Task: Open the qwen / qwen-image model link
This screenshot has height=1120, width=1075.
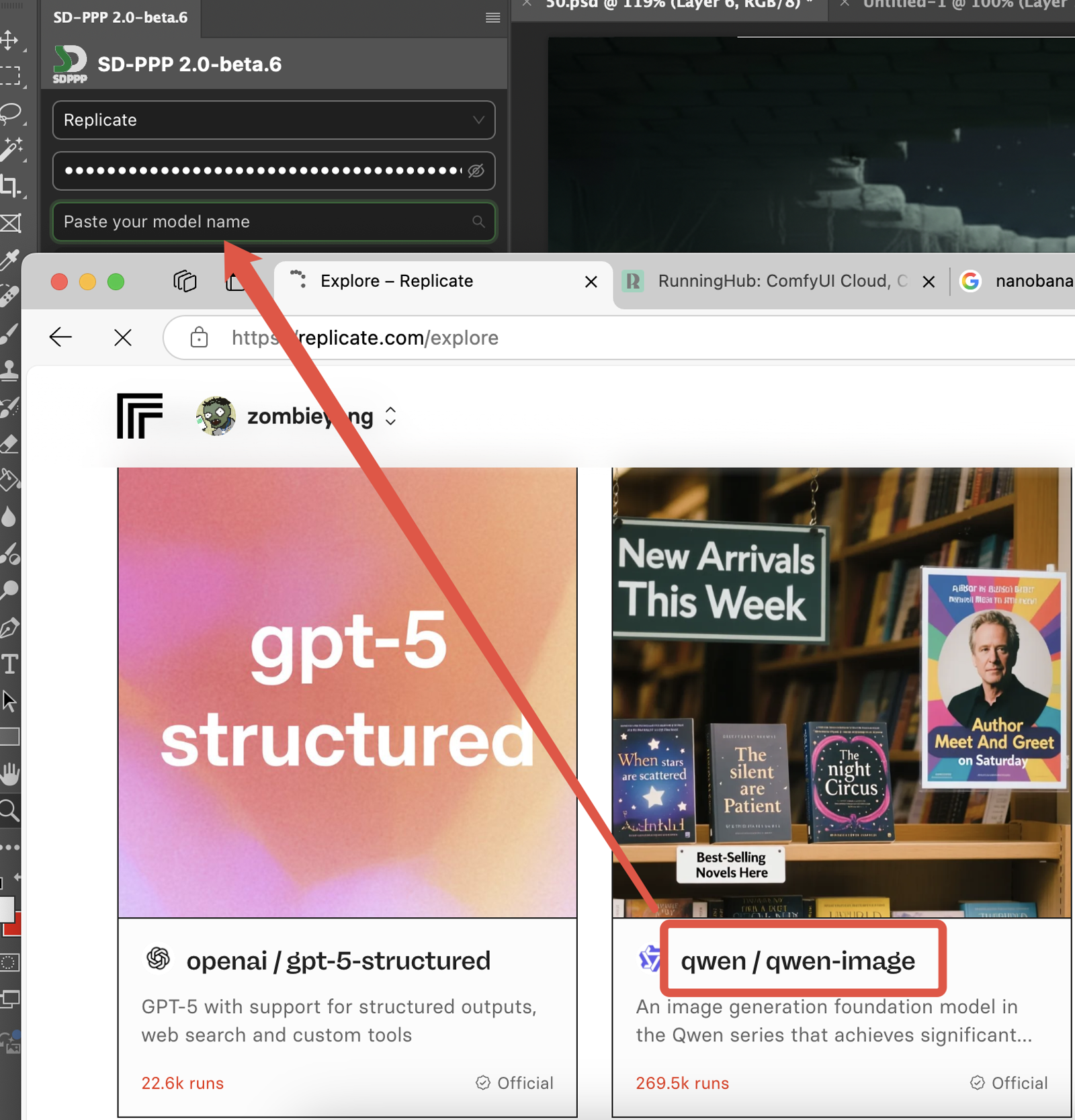Action: tap(798, 961)
